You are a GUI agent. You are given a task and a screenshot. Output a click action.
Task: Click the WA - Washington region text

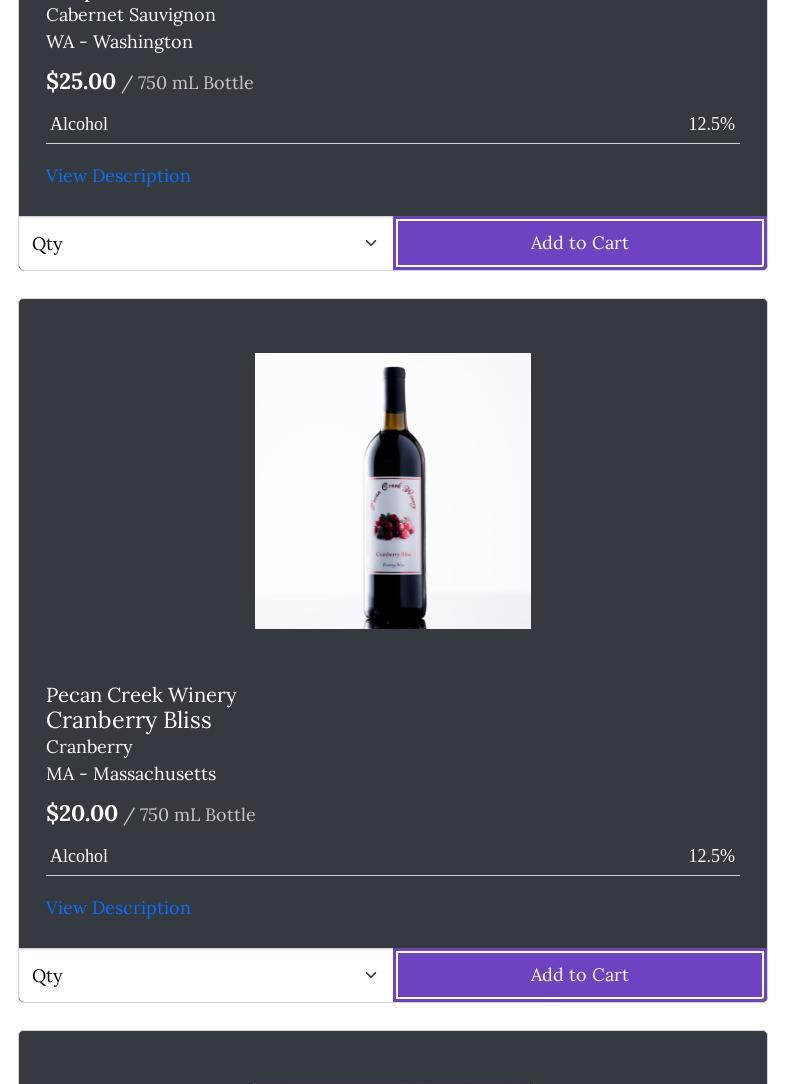(119, 42)
